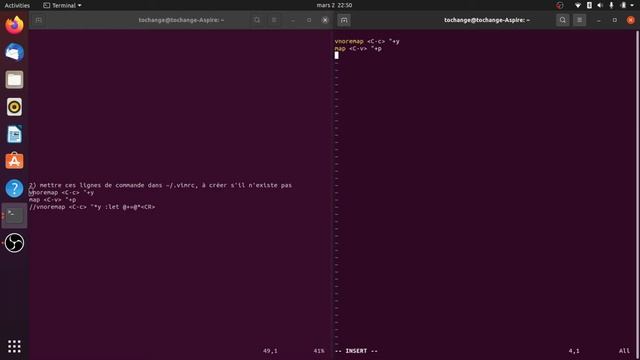Minimize the left terminal window
The image size is (640, 360).
(293, 20)
